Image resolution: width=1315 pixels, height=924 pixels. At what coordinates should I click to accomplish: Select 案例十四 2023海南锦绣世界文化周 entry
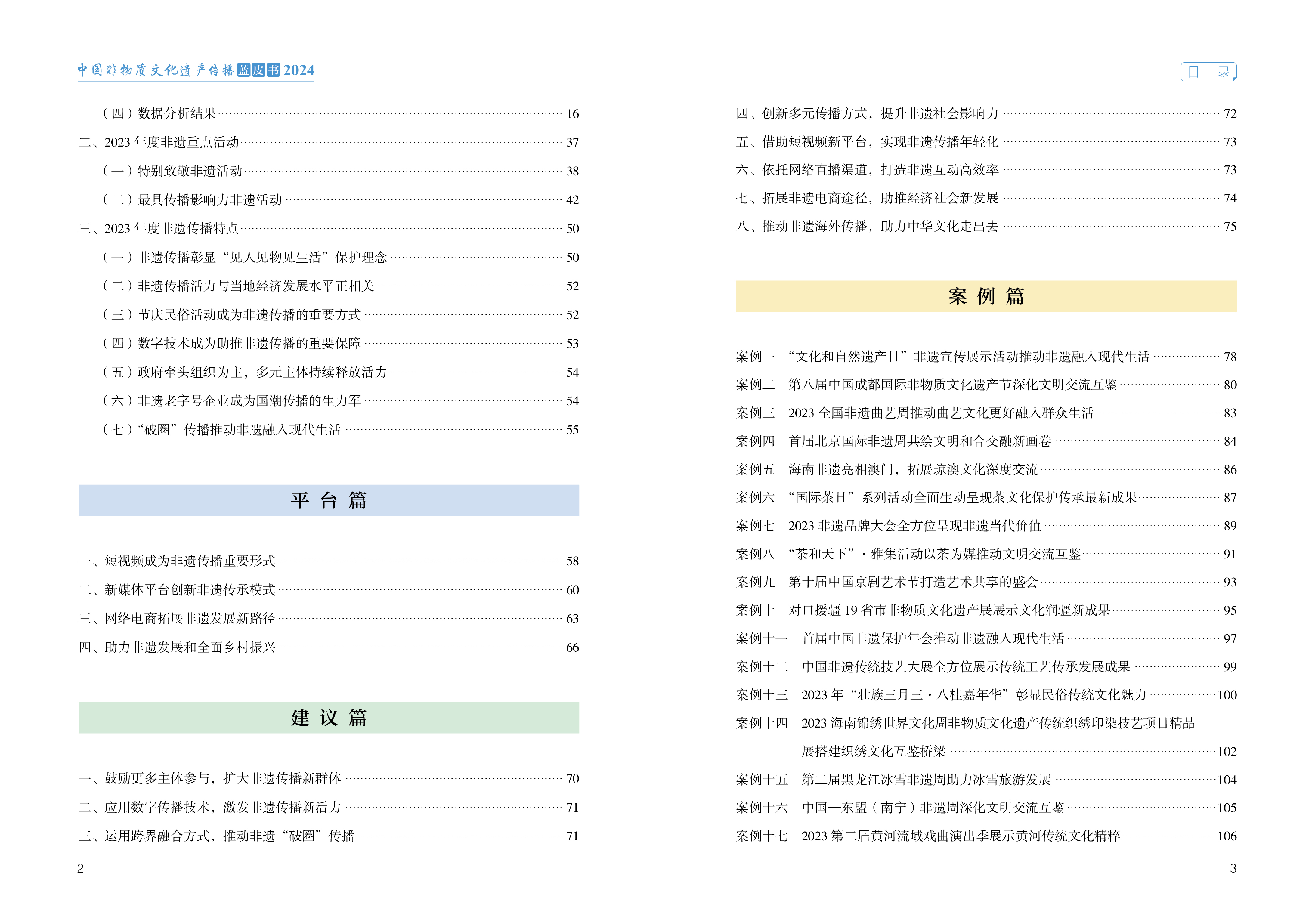coord(966,723)
